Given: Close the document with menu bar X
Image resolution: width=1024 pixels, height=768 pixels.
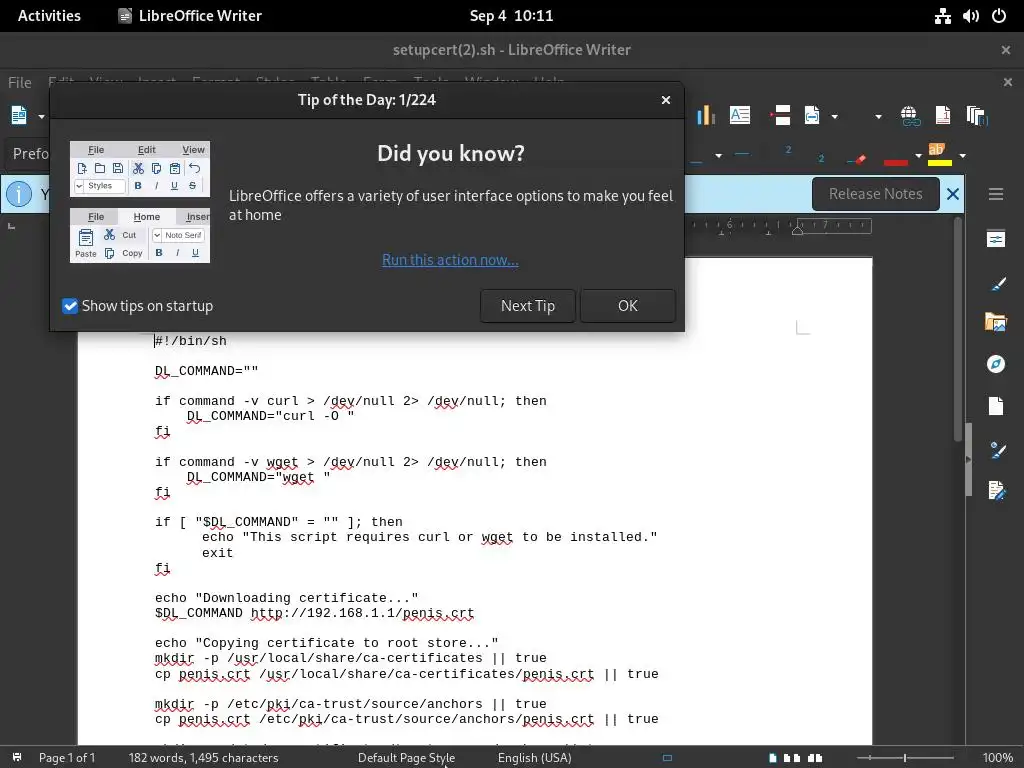Looking at the screenshot, I should 1008,82.
